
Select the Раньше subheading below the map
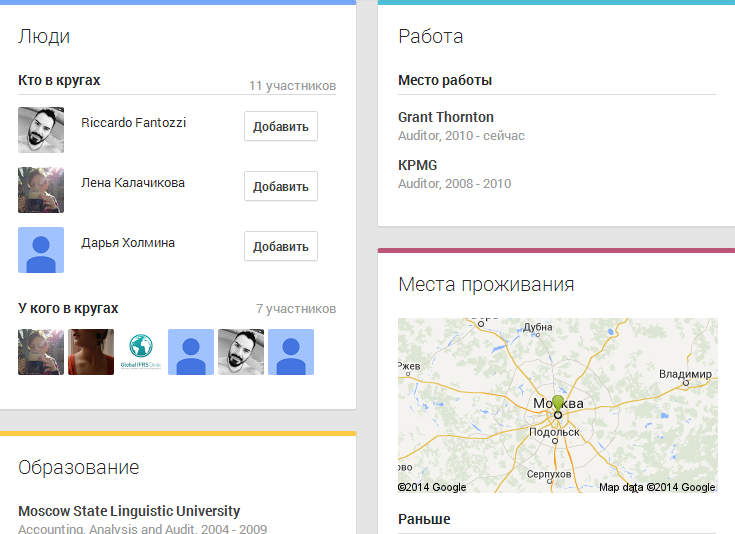(424, 519)
